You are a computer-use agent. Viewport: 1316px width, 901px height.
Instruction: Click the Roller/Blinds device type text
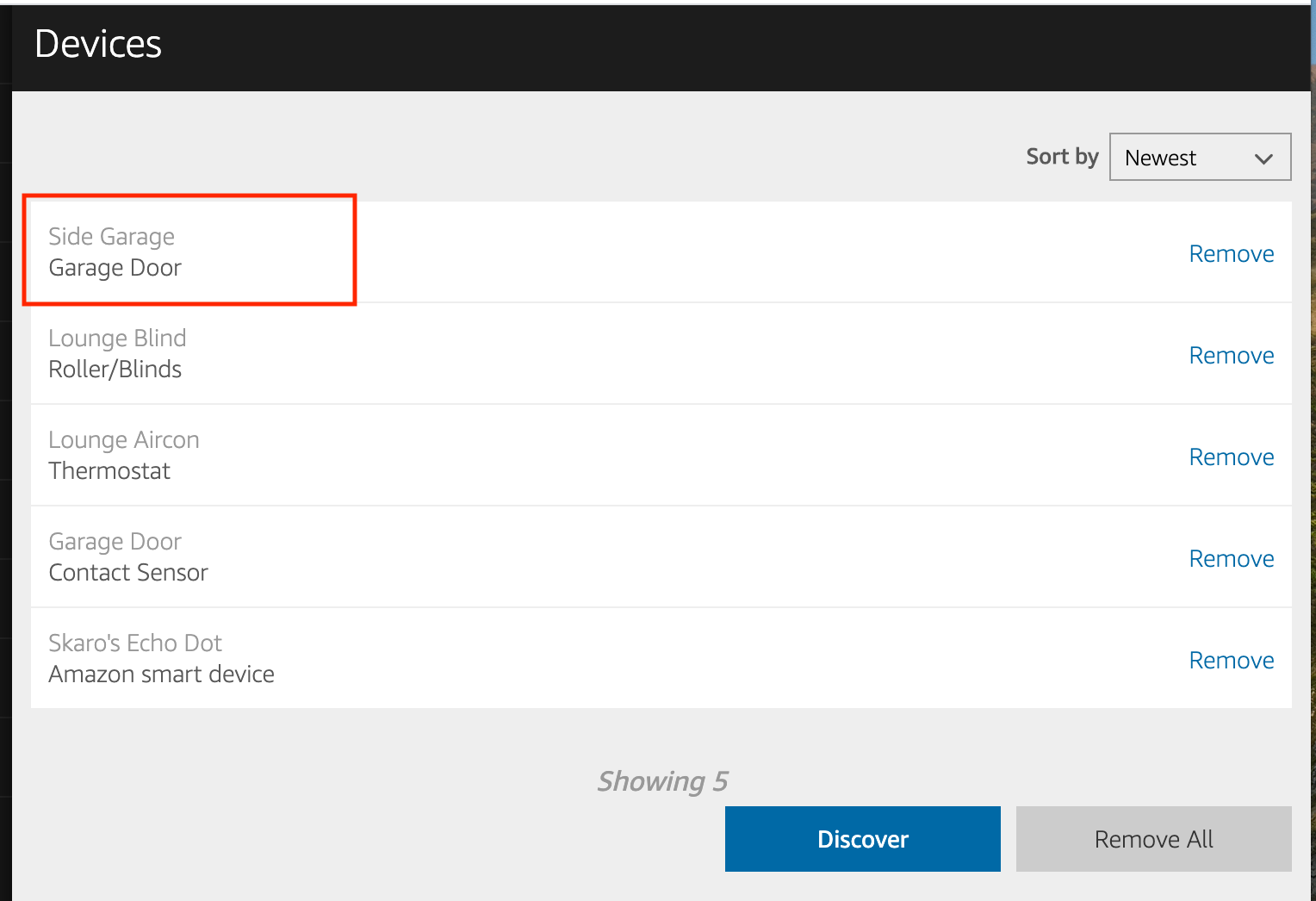pos(115,369)
